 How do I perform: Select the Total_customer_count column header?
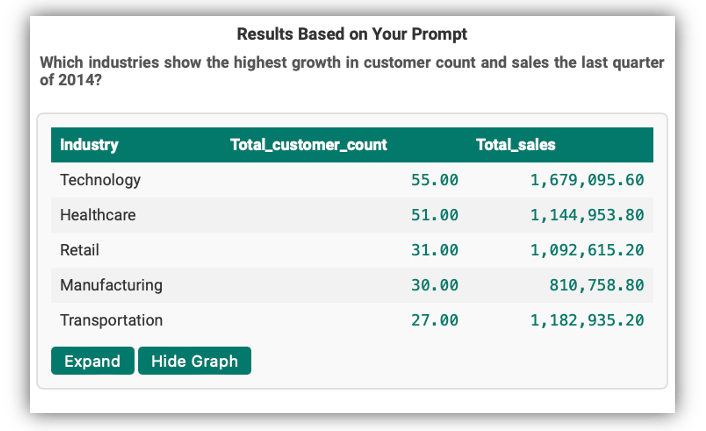coord(308,145)
